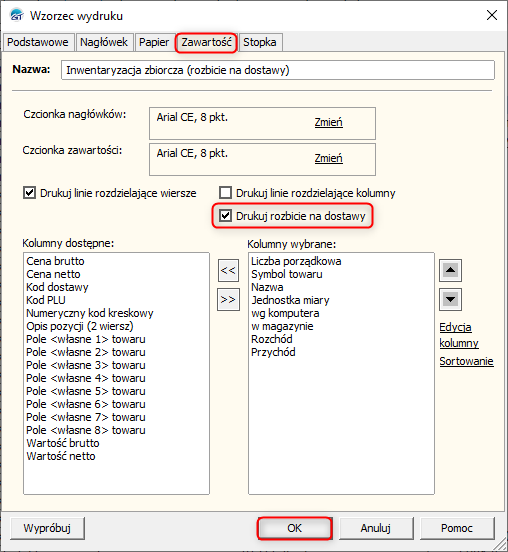The image size is (508, 552).
Task: Open the Zawartość tab
Action: point(206,42)
